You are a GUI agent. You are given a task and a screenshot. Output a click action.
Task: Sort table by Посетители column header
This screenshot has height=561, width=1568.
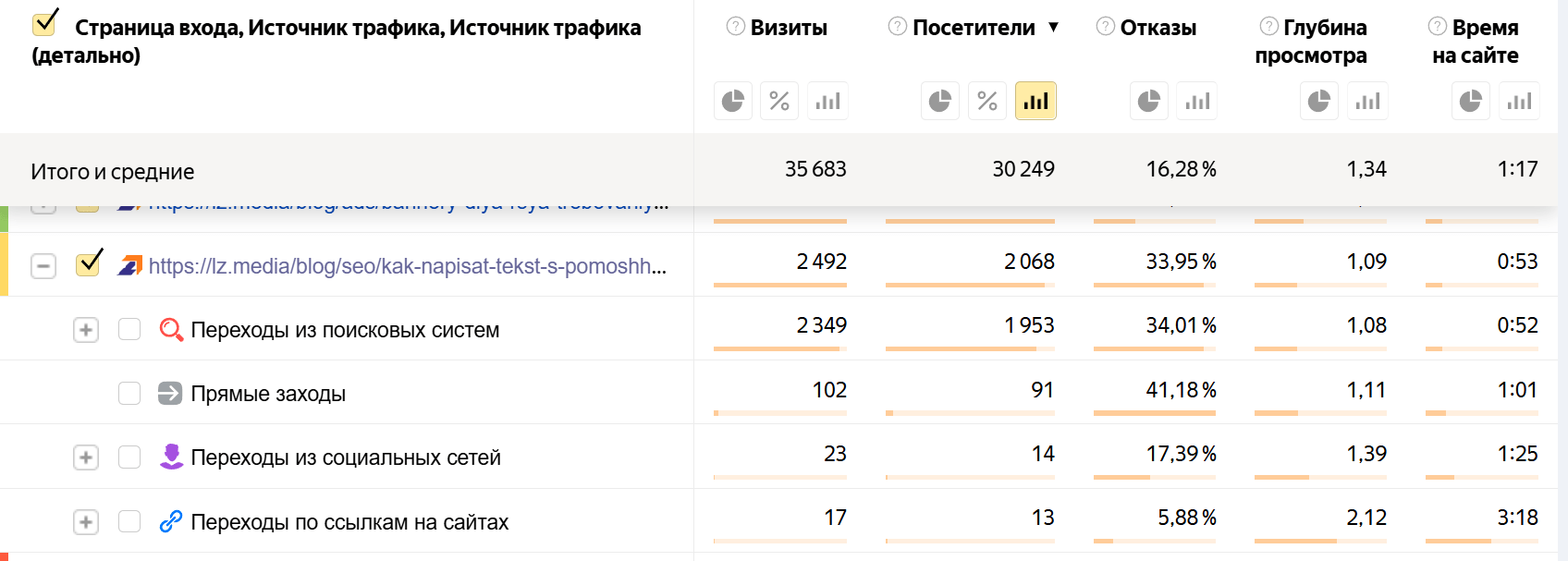973,28
